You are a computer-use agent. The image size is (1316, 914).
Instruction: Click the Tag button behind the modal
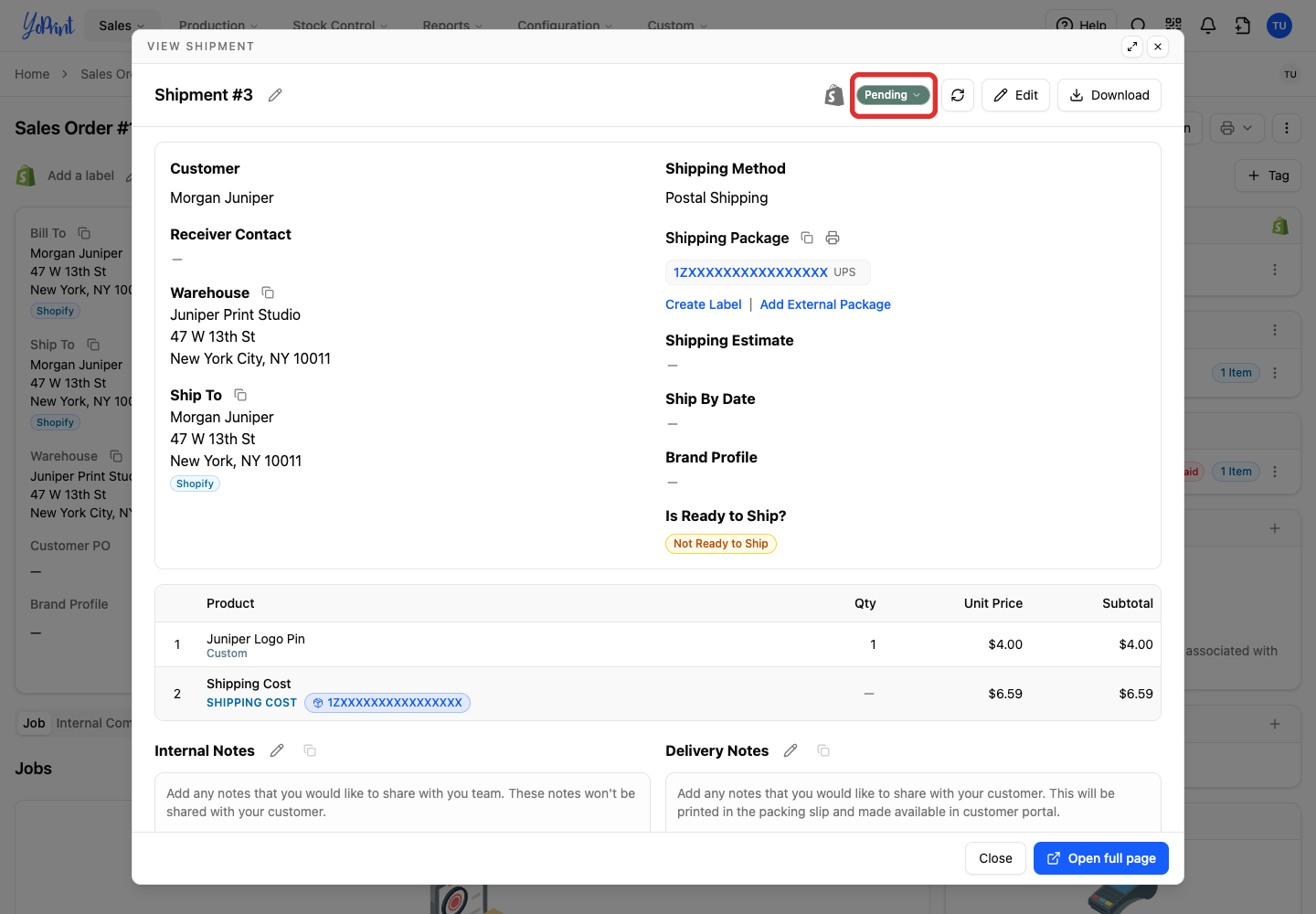(1268, 175)
